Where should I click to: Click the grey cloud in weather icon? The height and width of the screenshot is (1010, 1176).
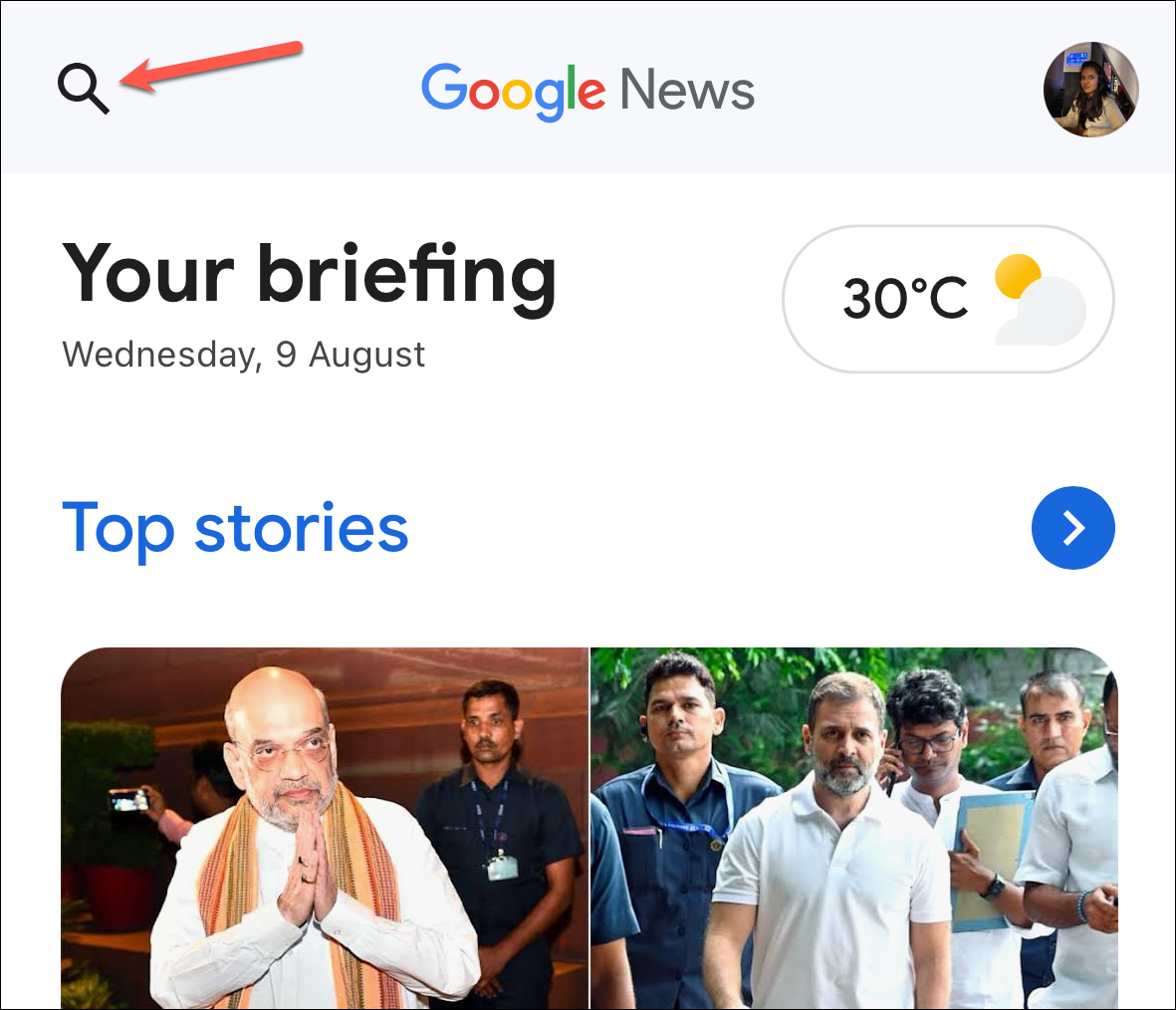pos(1045,312)
